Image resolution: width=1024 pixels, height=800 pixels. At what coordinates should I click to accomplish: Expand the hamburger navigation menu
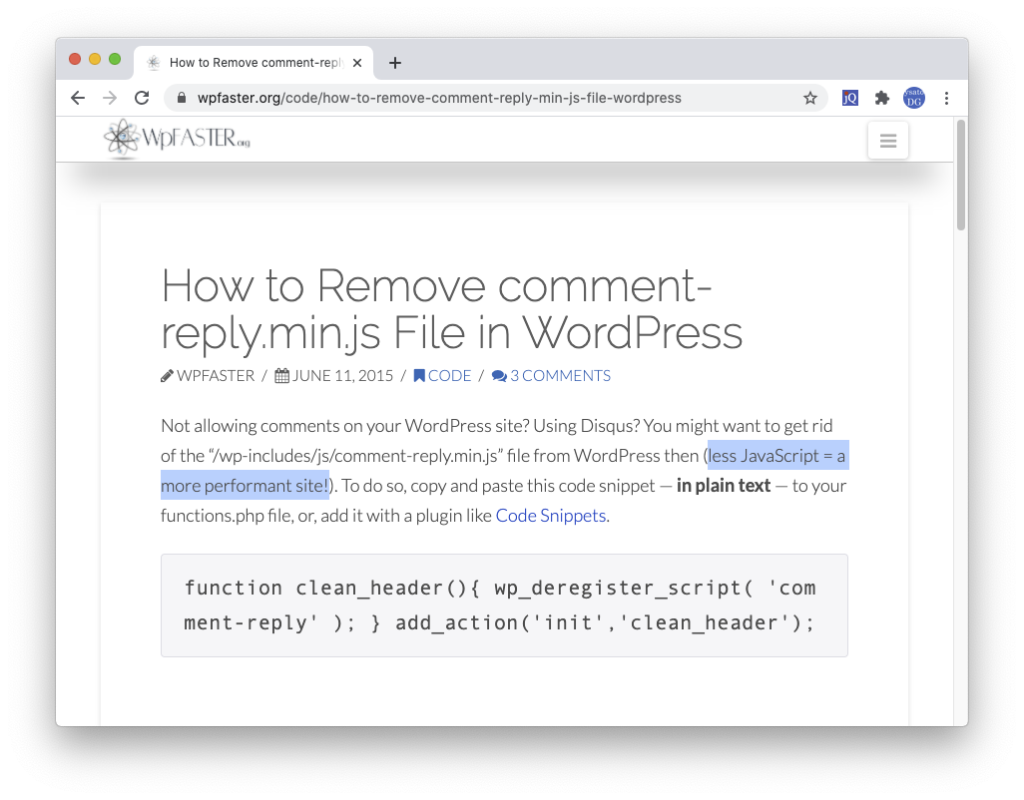887,141
